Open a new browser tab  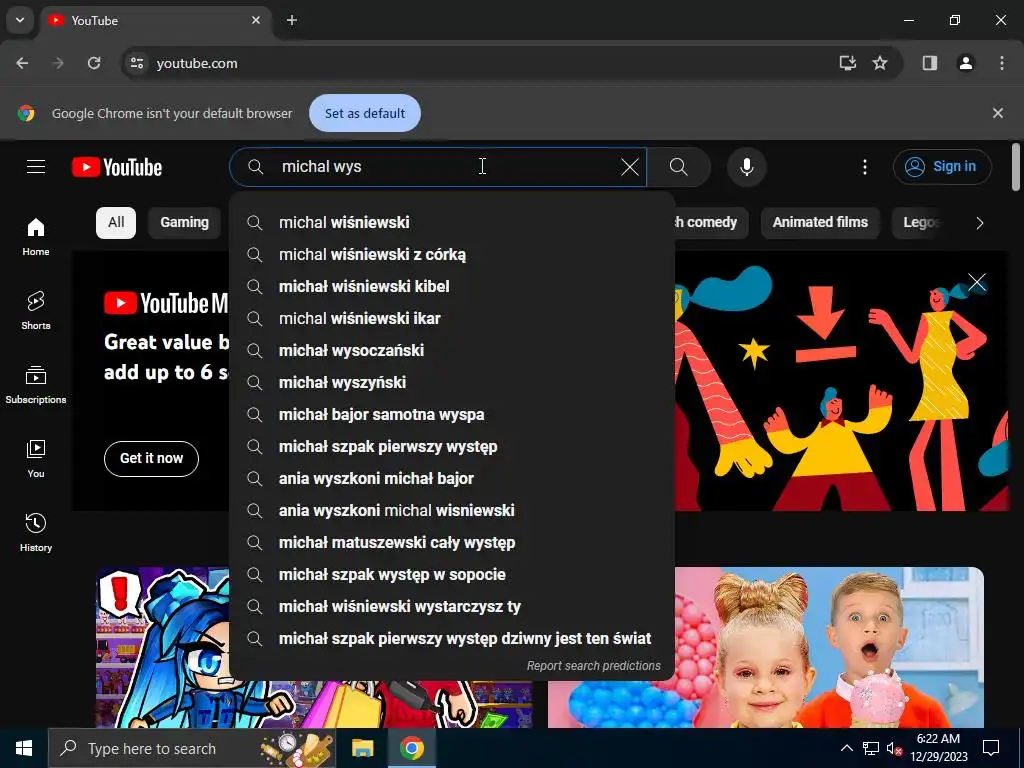[292, 20]
